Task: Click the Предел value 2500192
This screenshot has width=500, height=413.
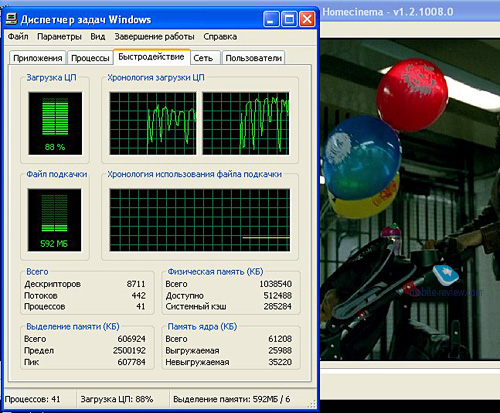Action: 129,350
